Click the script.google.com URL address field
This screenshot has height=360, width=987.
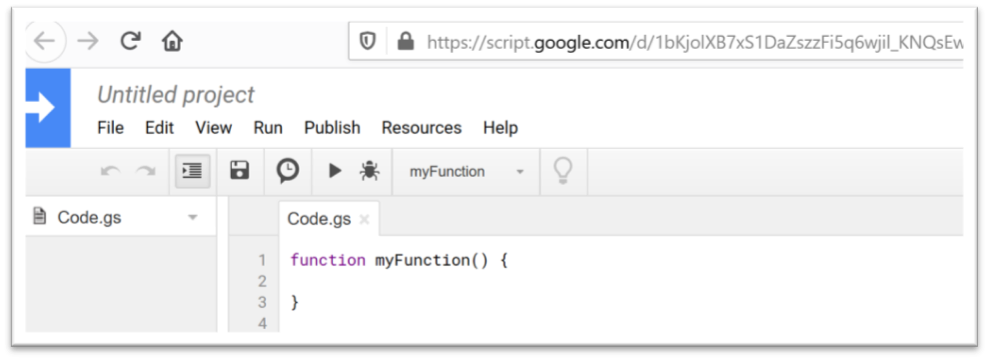click(x=656, y=42)
